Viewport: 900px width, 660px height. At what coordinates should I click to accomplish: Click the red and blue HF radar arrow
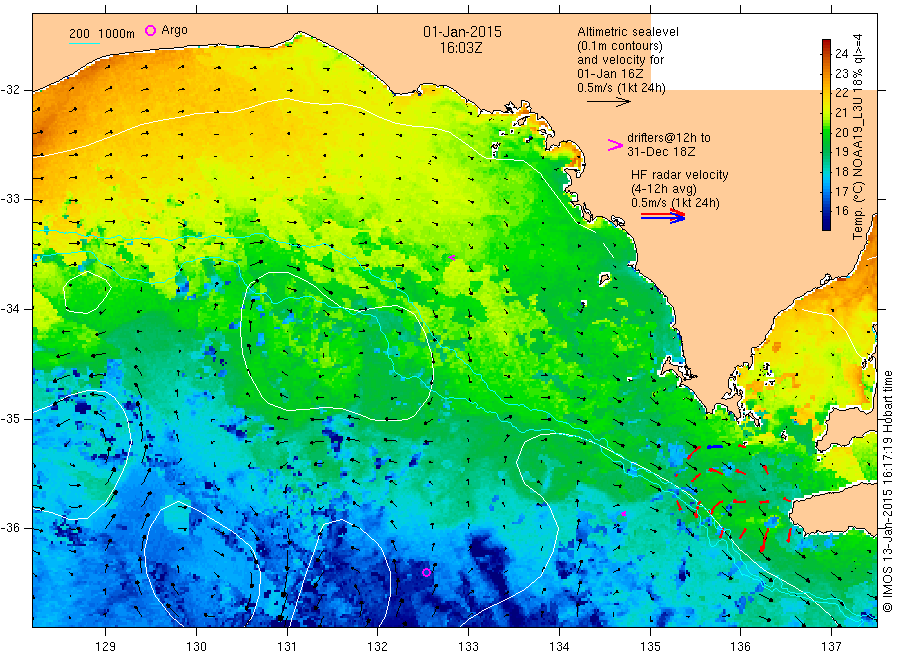663,216
